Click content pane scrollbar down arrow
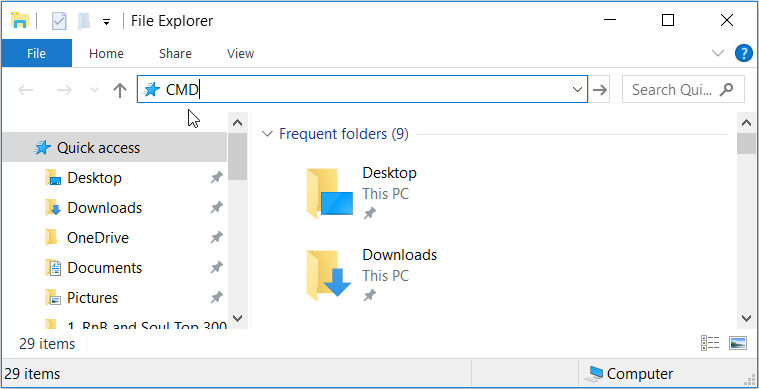This screenshot has height=389, width=759. click(746, 318)
